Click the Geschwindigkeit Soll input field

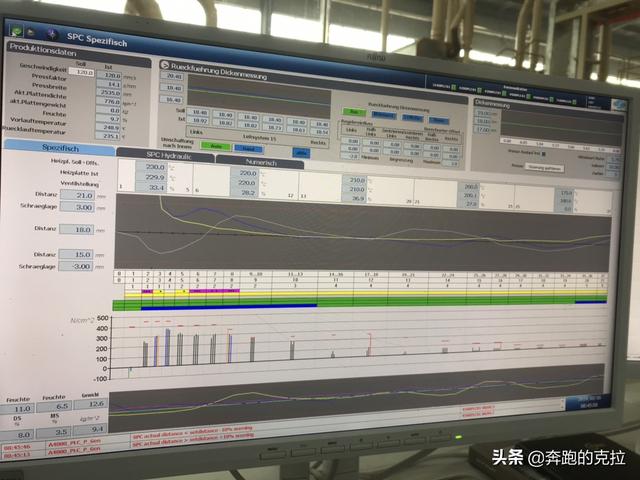82,73
